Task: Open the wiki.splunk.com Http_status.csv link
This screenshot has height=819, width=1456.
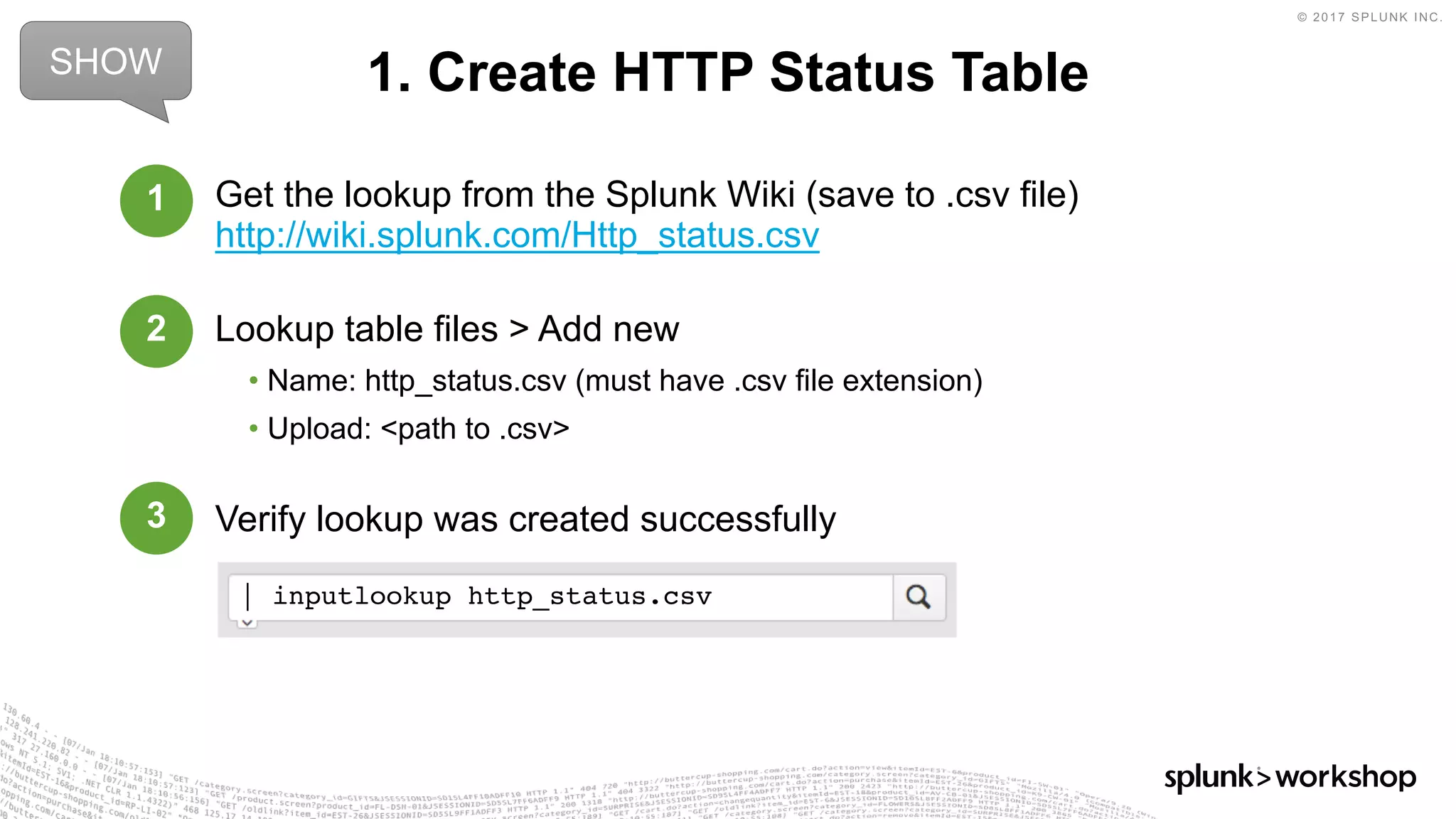Action: [517, 236]
